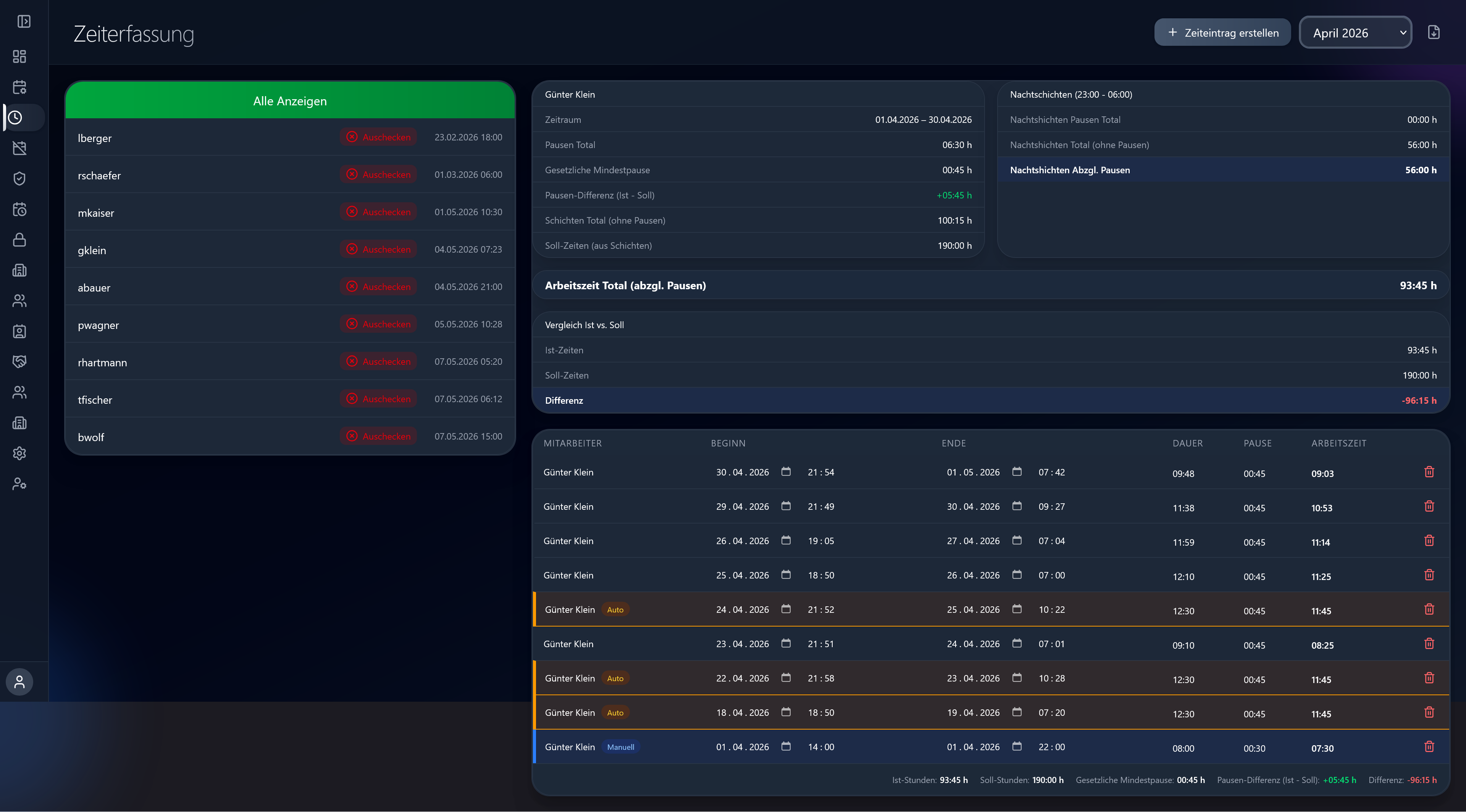
Task: Edit begin time 14:00 of Manuell entry
Action: (x=821, y=747)
